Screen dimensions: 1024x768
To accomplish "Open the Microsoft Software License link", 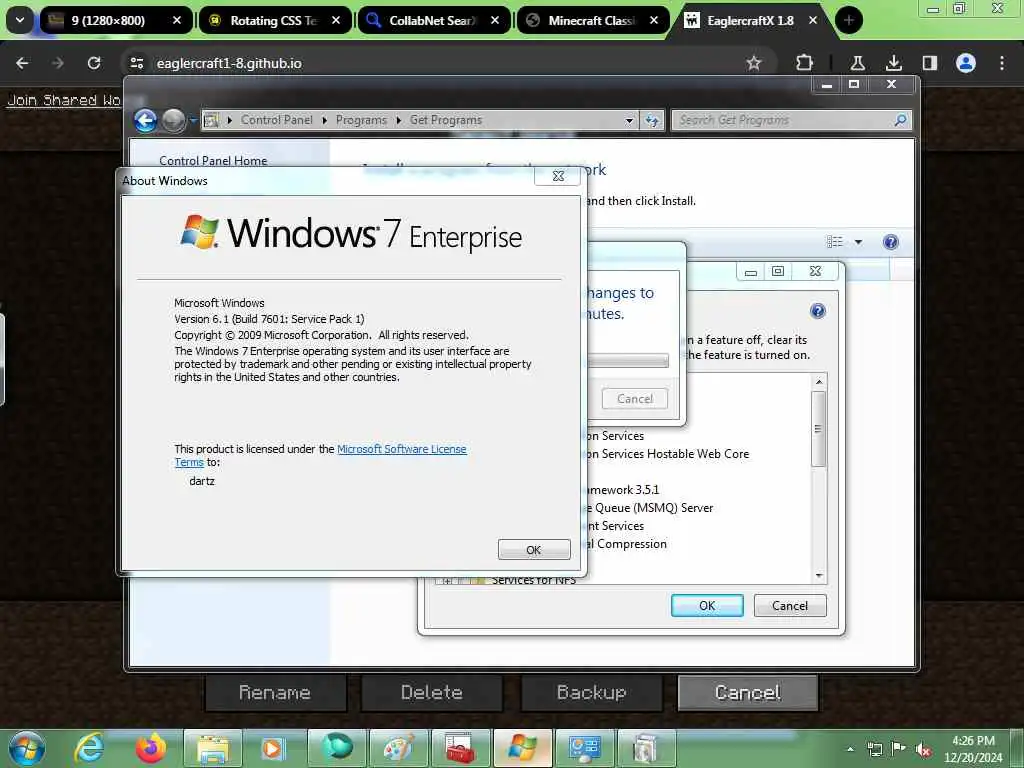I will 402,449.
